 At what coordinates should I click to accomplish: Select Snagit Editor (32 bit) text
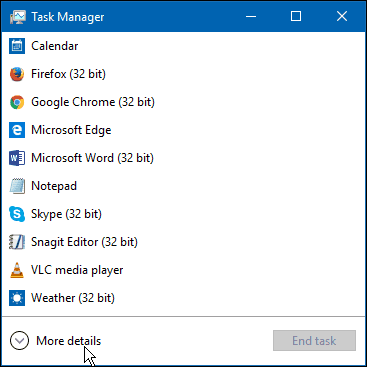(84, 242)
